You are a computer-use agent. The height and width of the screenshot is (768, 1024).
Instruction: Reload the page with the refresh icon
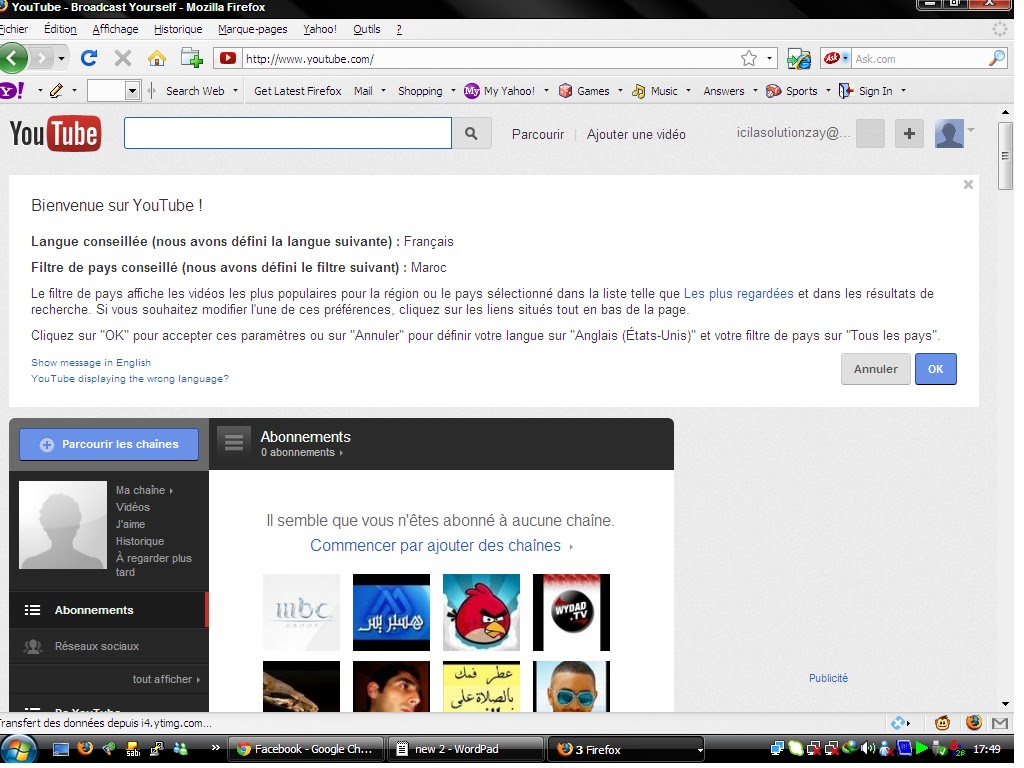tap(89, 58)
